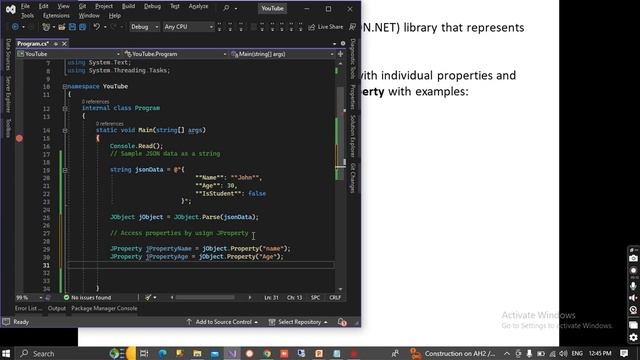Click the notifications bell in status bar
Screen dimensions: 640x360
pyautogui.click(x=342, y=322)
